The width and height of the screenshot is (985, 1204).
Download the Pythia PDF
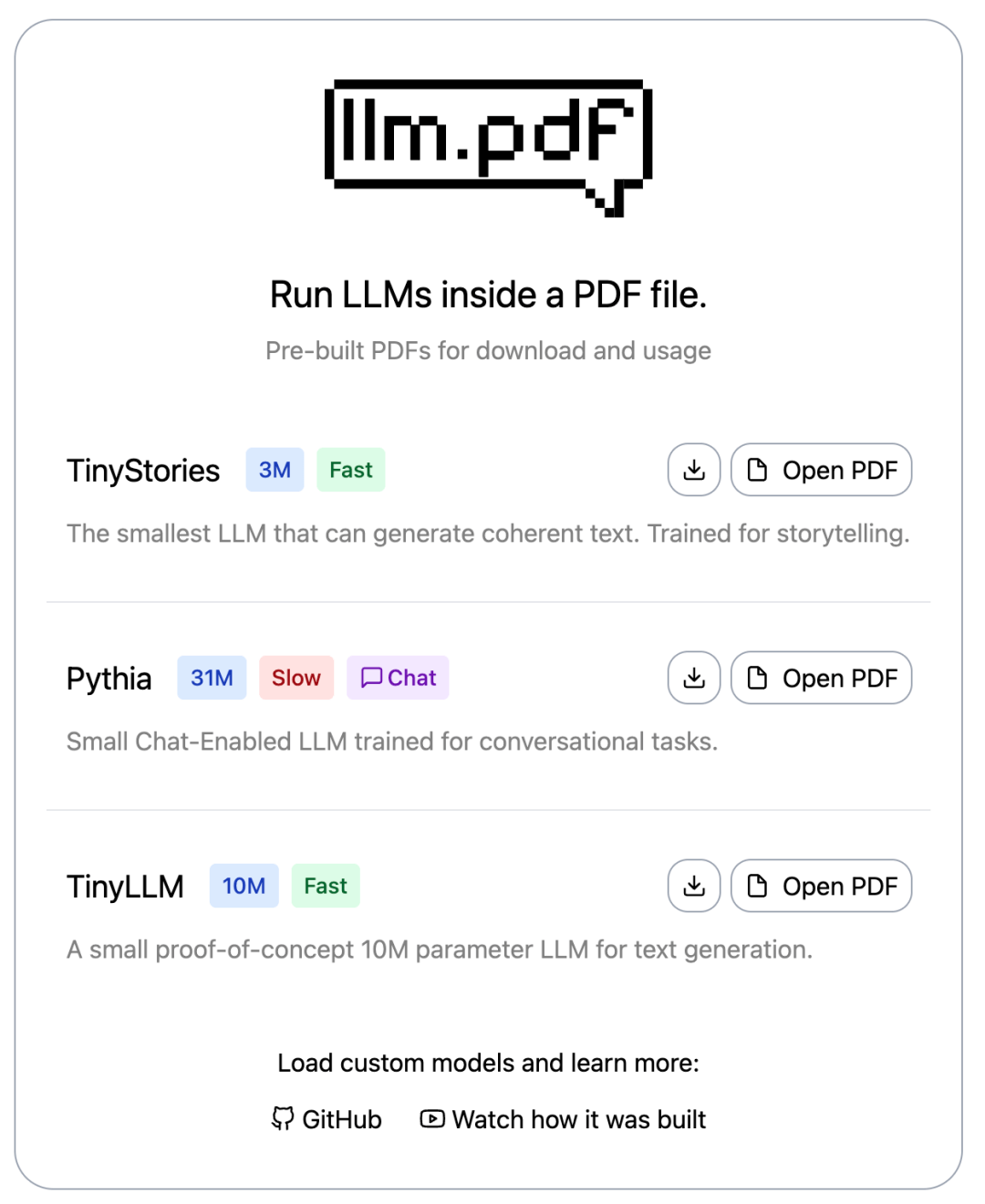(x=694, y=678)
